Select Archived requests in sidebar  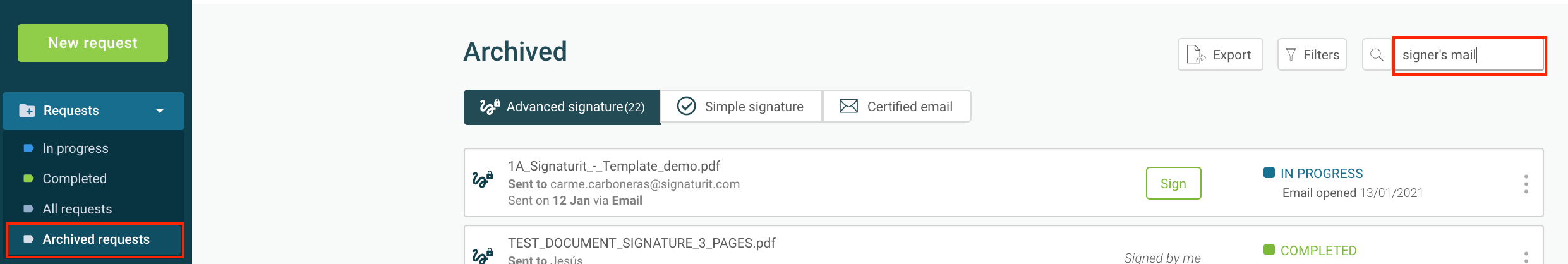(95, 239)
